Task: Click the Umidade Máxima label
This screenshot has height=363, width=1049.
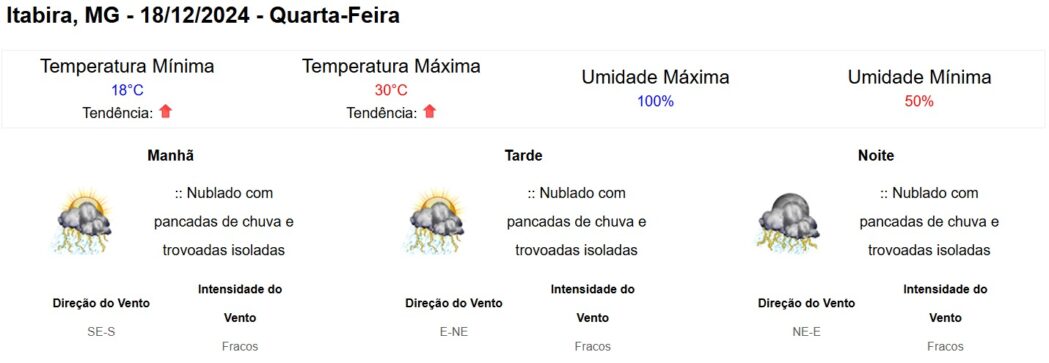Action: pyautogui.click(x=656, y=78)
